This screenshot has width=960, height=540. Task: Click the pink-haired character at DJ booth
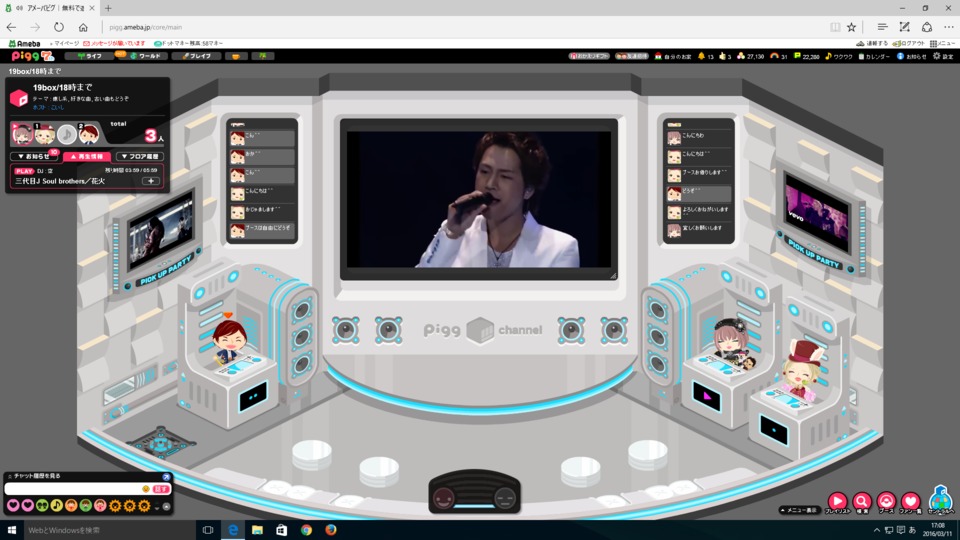point(732,342)
